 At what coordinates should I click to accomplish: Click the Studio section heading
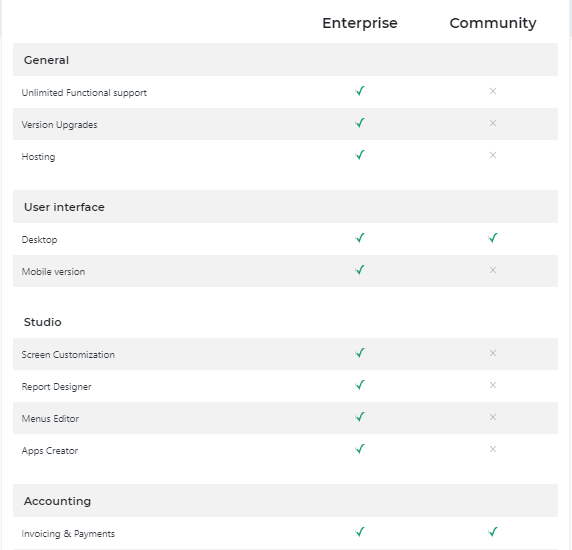(42, 322)
